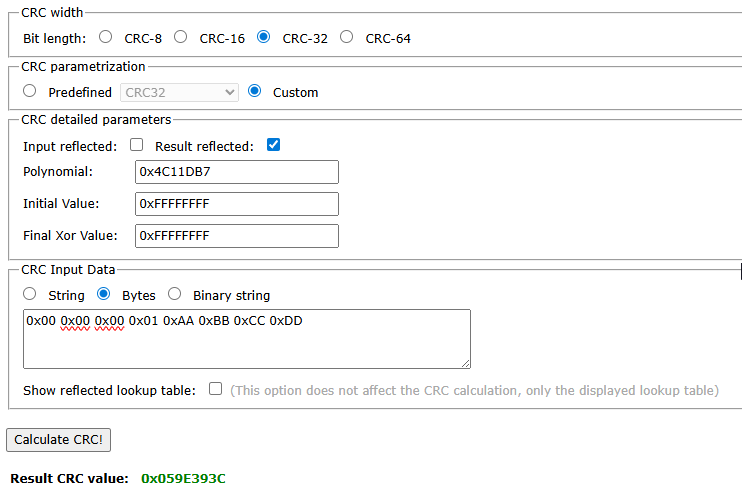Screen dimensions: 742x499
Task: Focus the Final Xor Value field
Action: [236, 236]
